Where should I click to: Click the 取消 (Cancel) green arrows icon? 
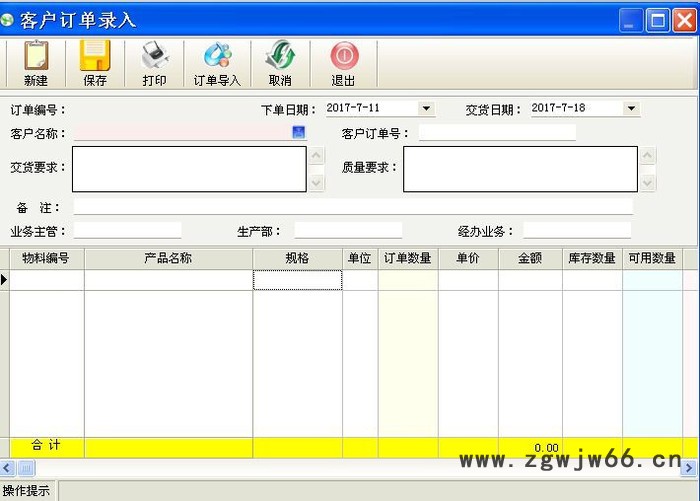point(280,55)
